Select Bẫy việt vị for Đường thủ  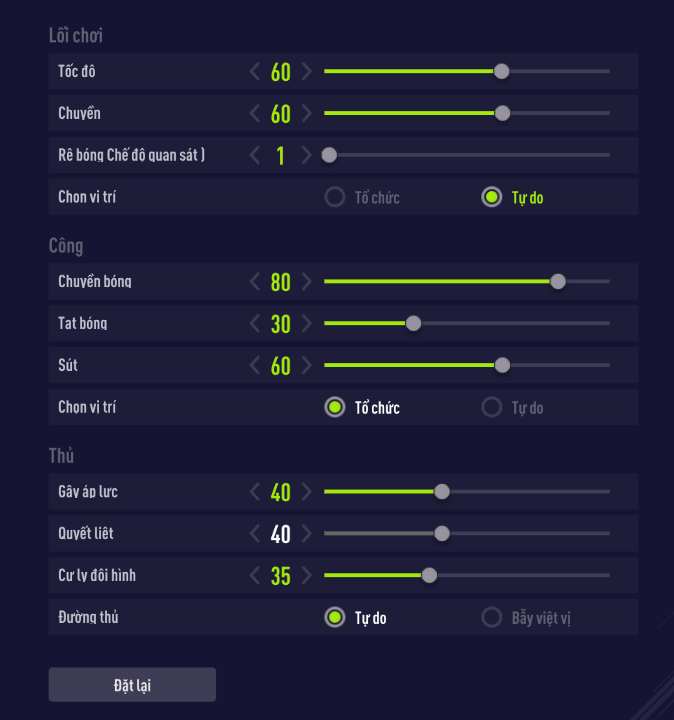(491, 617)
